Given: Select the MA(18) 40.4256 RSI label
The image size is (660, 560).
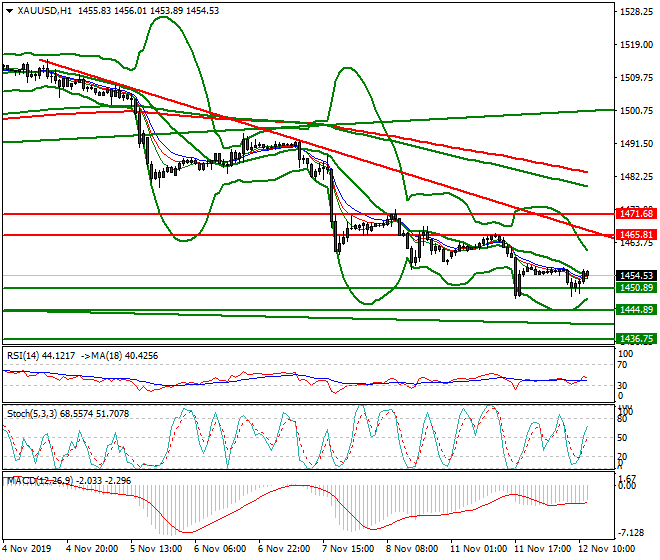Looking at the screenshot, I should tap(125, 356).
